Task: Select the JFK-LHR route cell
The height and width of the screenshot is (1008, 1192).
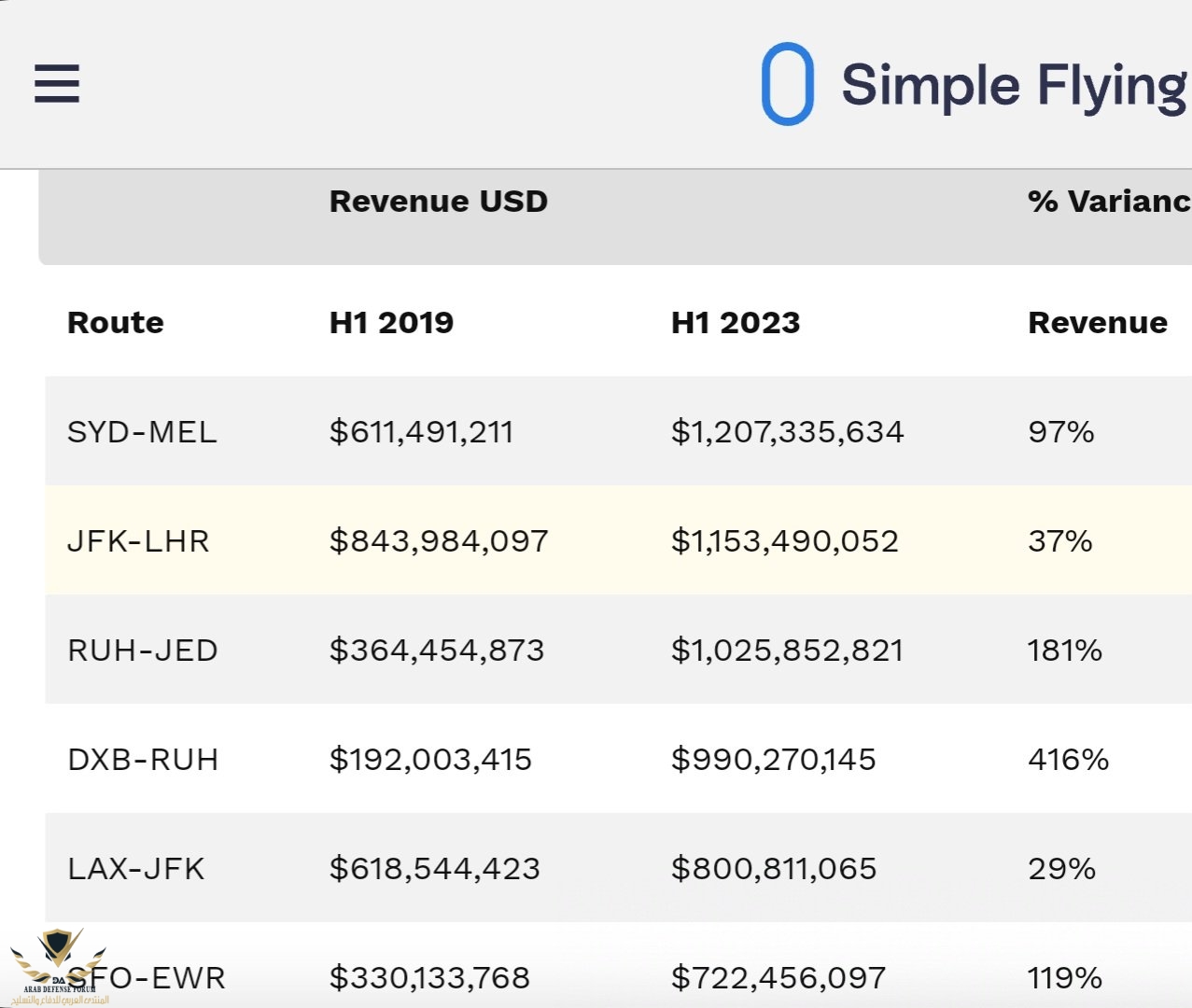Action: [x=138, y=541]
